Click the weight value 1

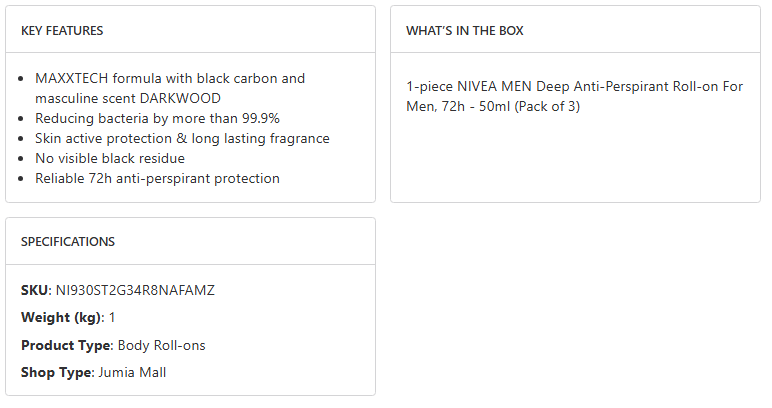click(113, 318)
